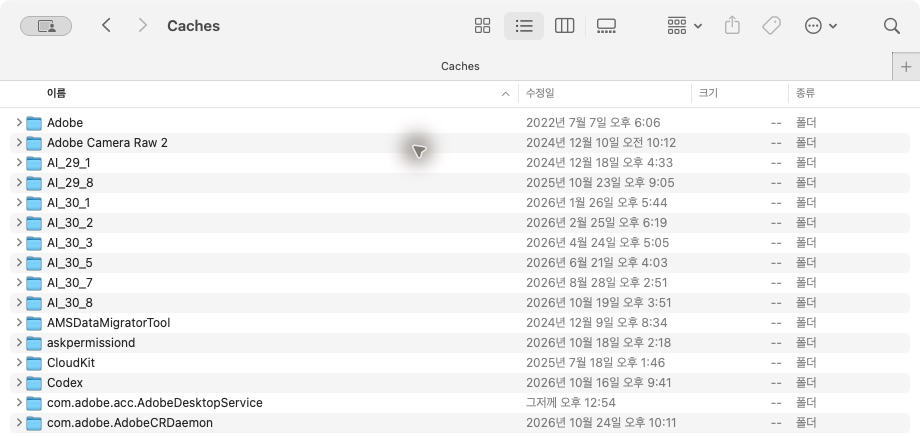This screenshot has height=436, width=920.
Task: Click the Adobe folder icon
Action: (34, 123)
